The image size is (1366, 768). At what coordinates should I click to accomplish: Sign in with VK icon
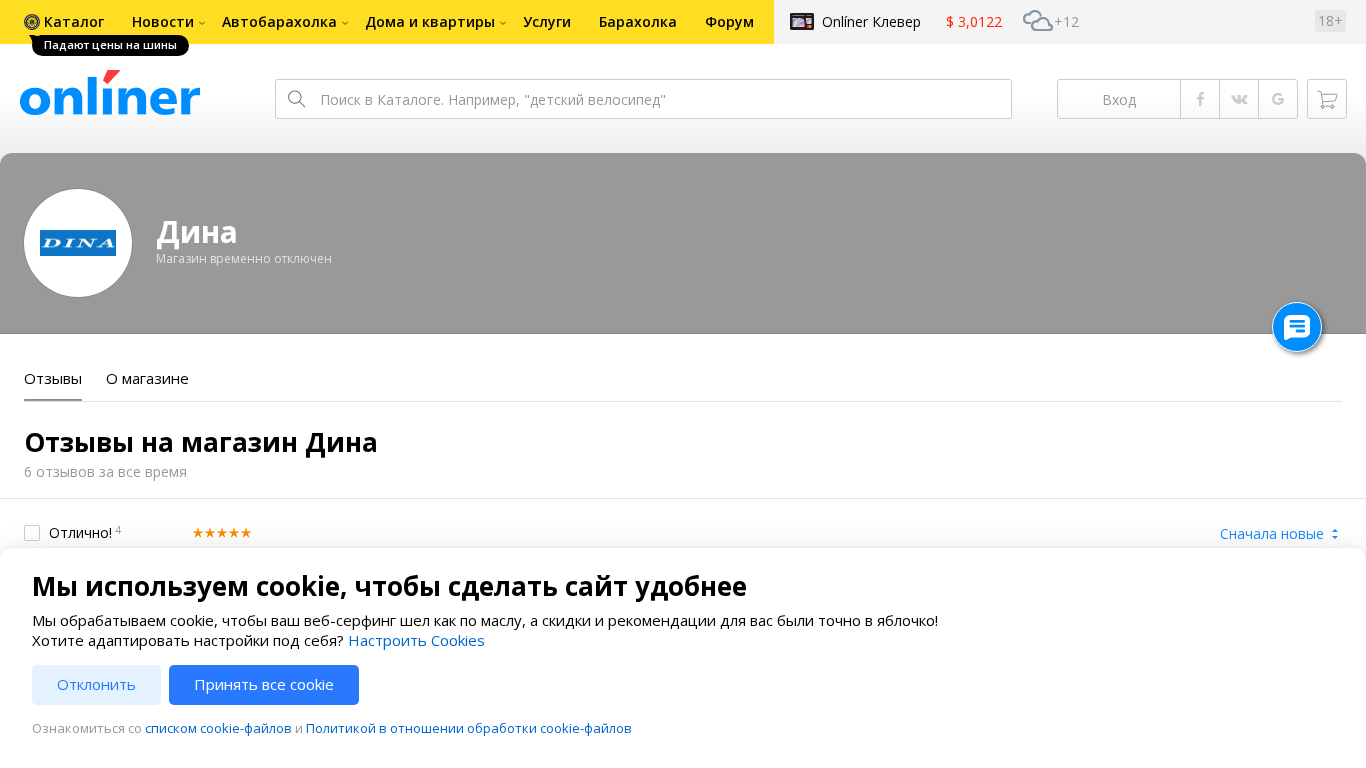coord(1239,99)
